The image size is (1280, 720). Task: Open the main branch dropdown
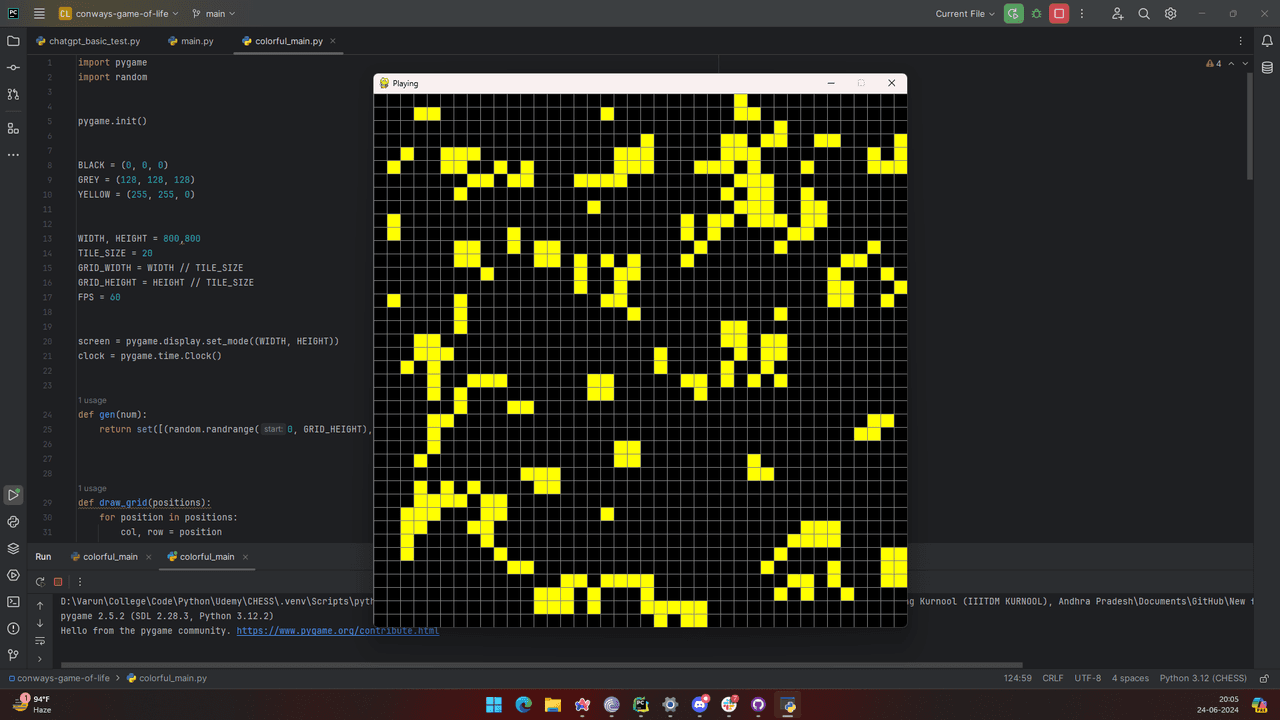(213, 14)
